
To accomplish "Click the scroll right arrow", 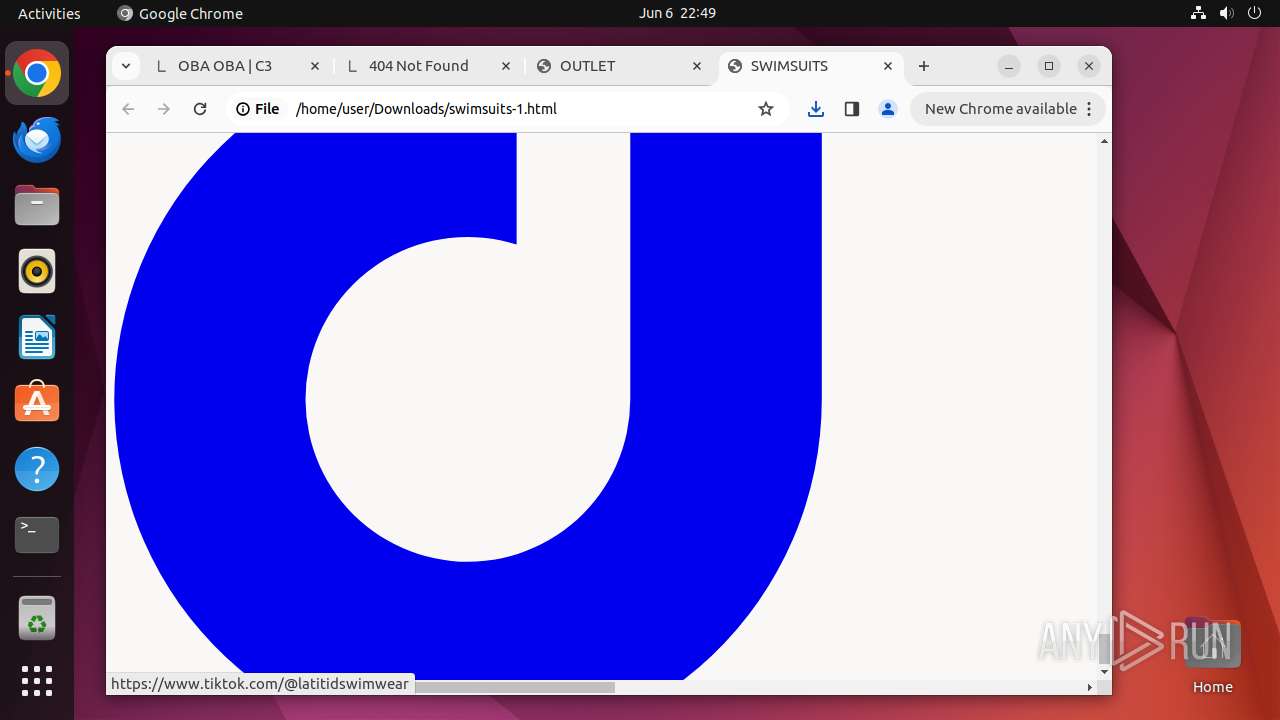I will point(1089,687).
